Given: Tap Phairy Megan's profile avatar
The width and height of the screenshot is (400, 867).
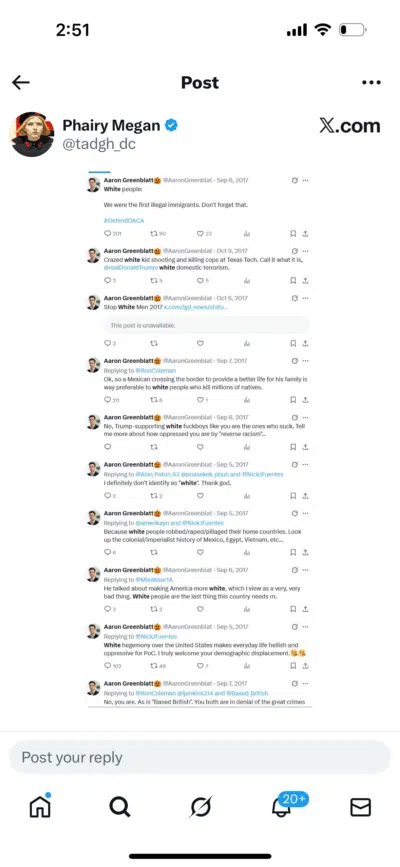Looking at the screenshot, I should (32, 134).
